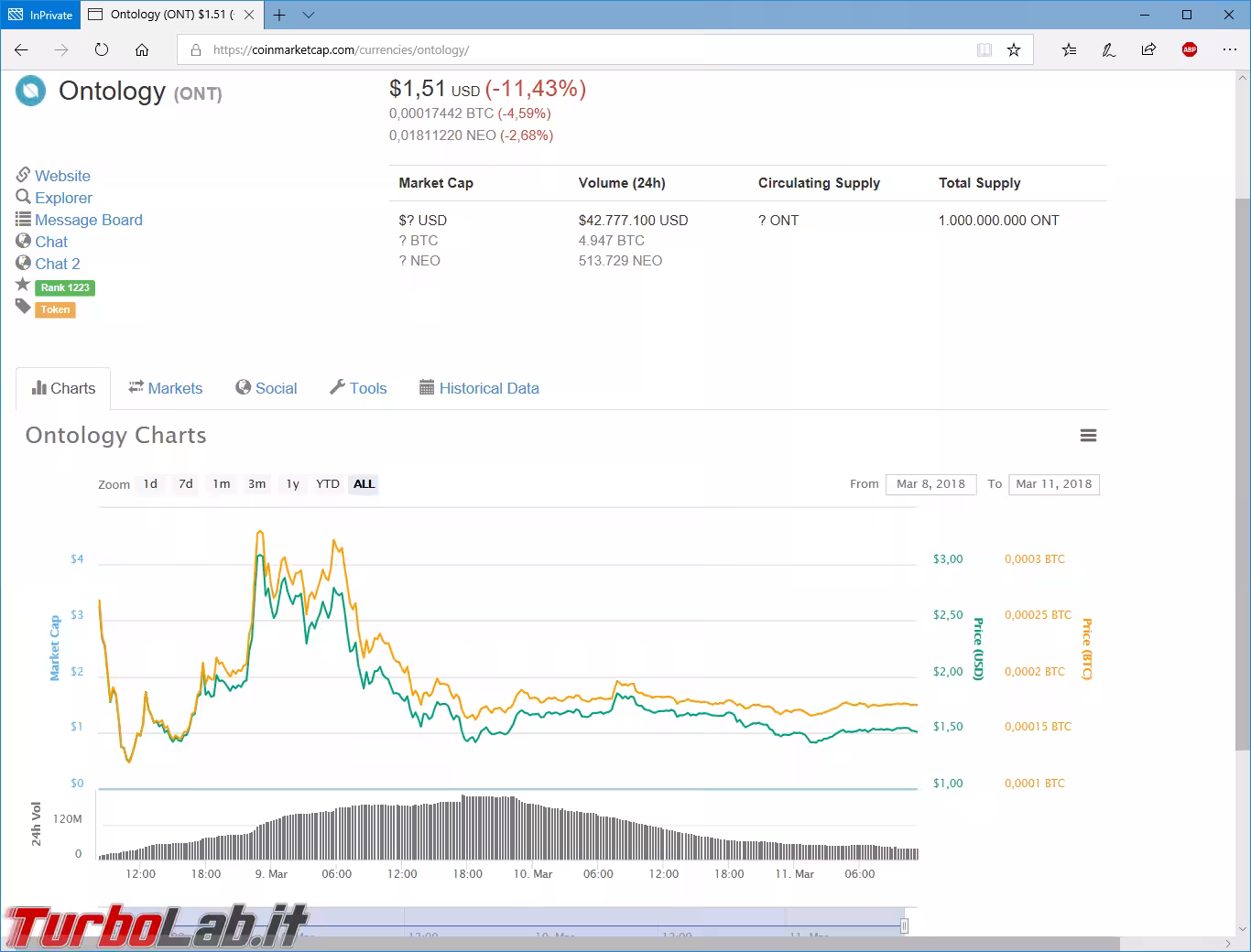Image resolution: width=1251 pixels, height=952 pixels.
Task: Select the 1m zoom range
Action: (222, 484)
